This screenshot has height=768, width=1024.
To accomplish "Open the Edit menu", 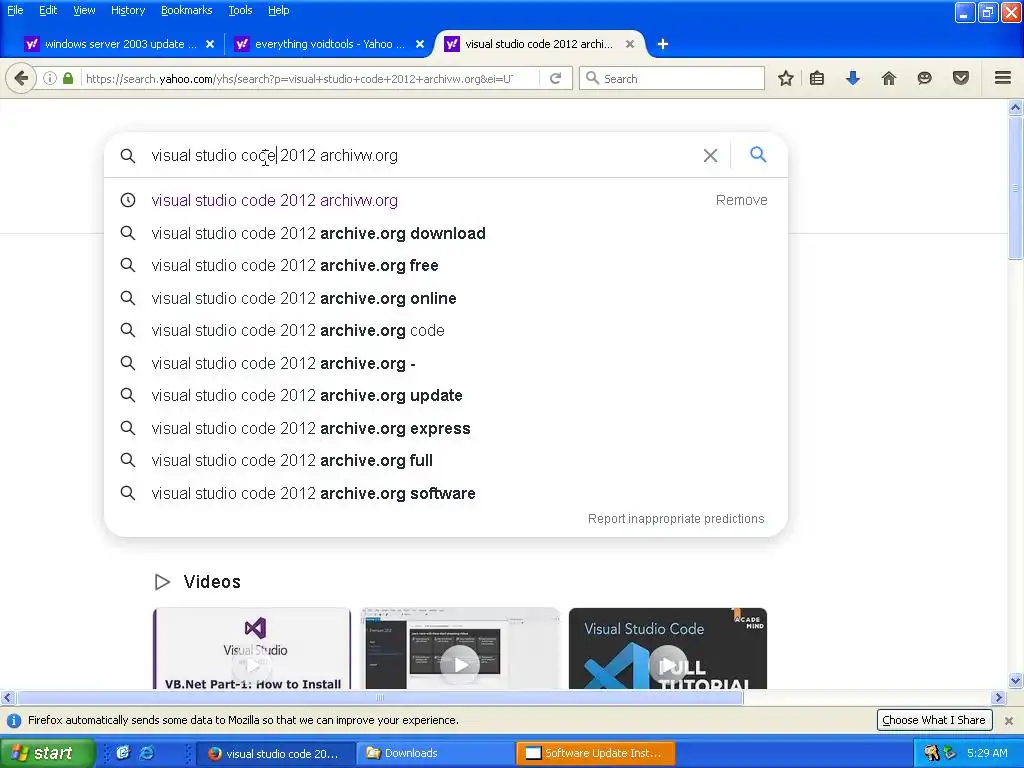I will pos(48,10).
